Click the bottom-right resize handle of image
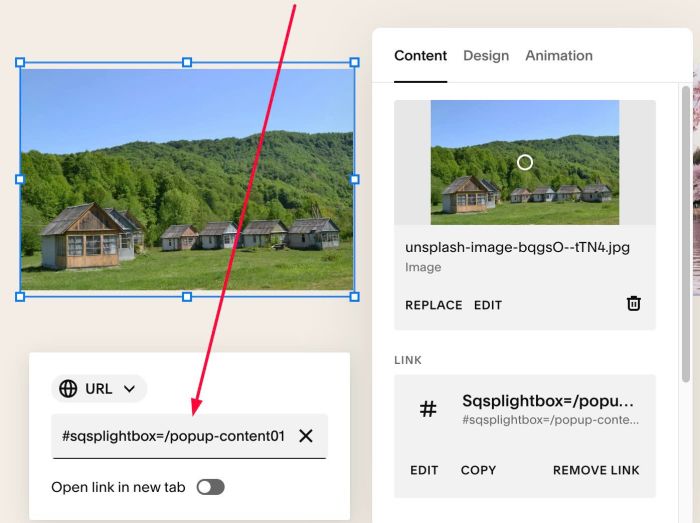Screen dimensions: 700x523 pyautogui.click(x=354, y=297)
